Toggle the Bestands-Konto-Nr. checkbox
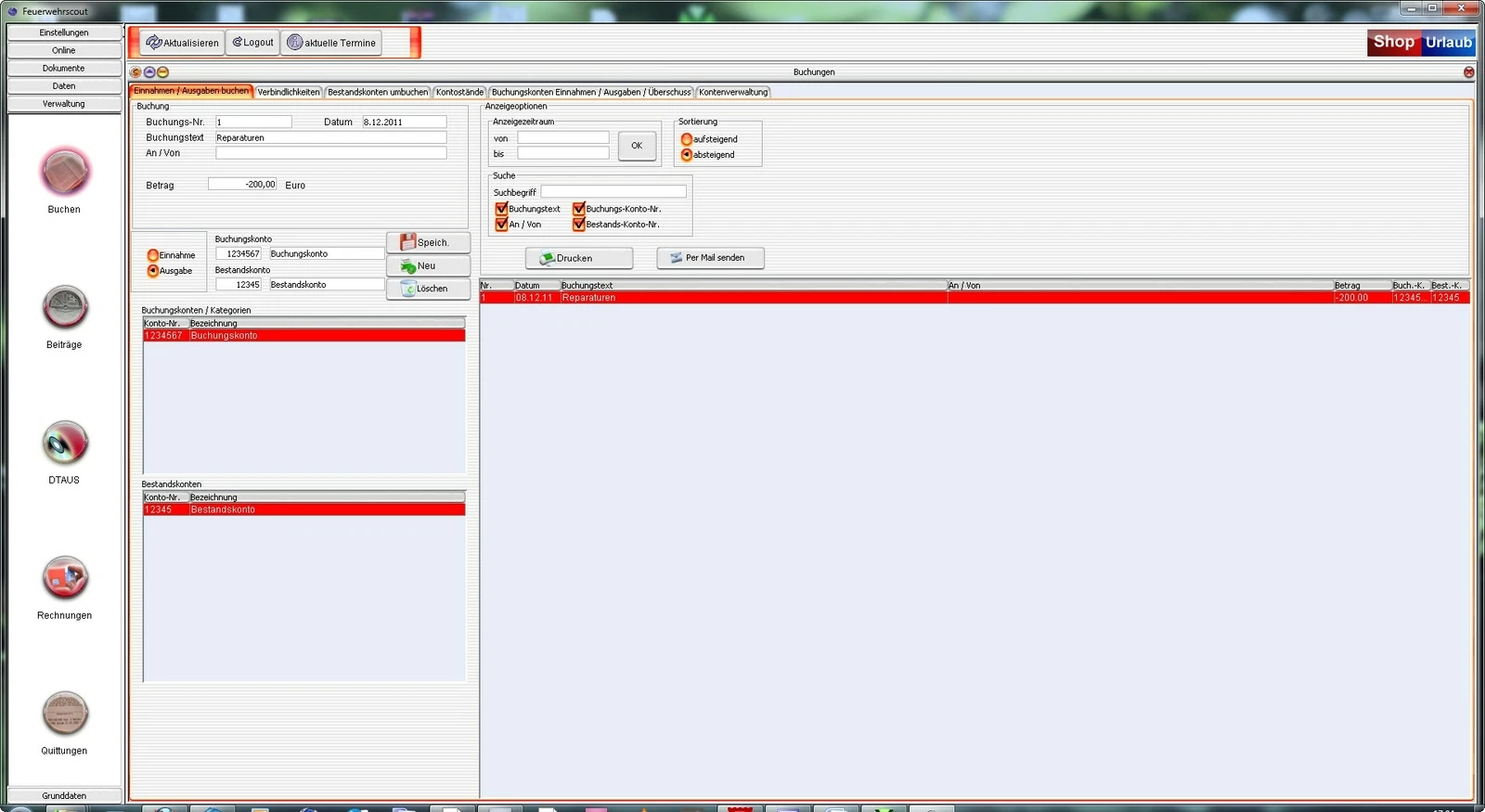 point(578,225)
